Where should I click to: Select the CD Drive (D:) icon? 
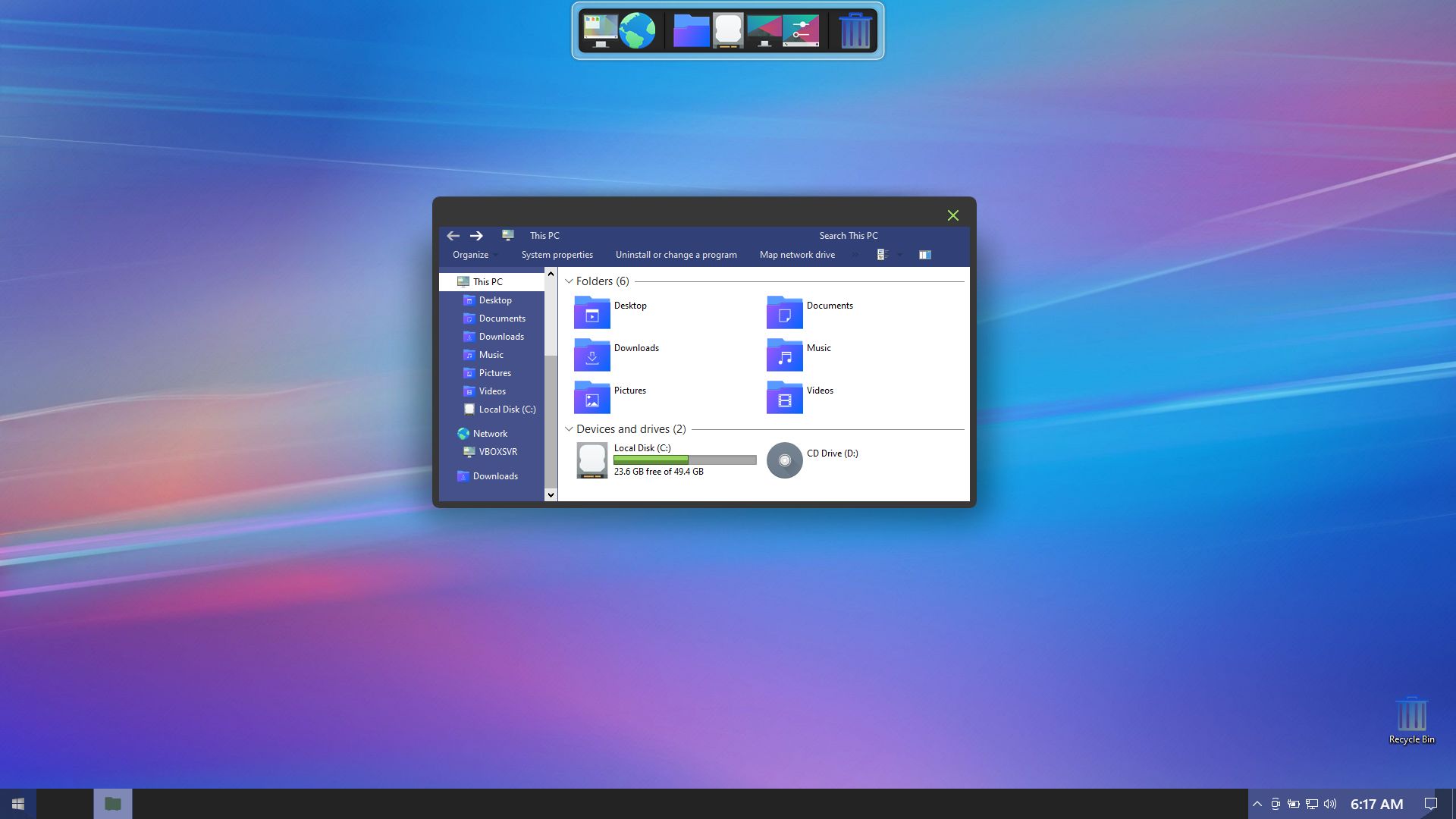coord(784,460)
